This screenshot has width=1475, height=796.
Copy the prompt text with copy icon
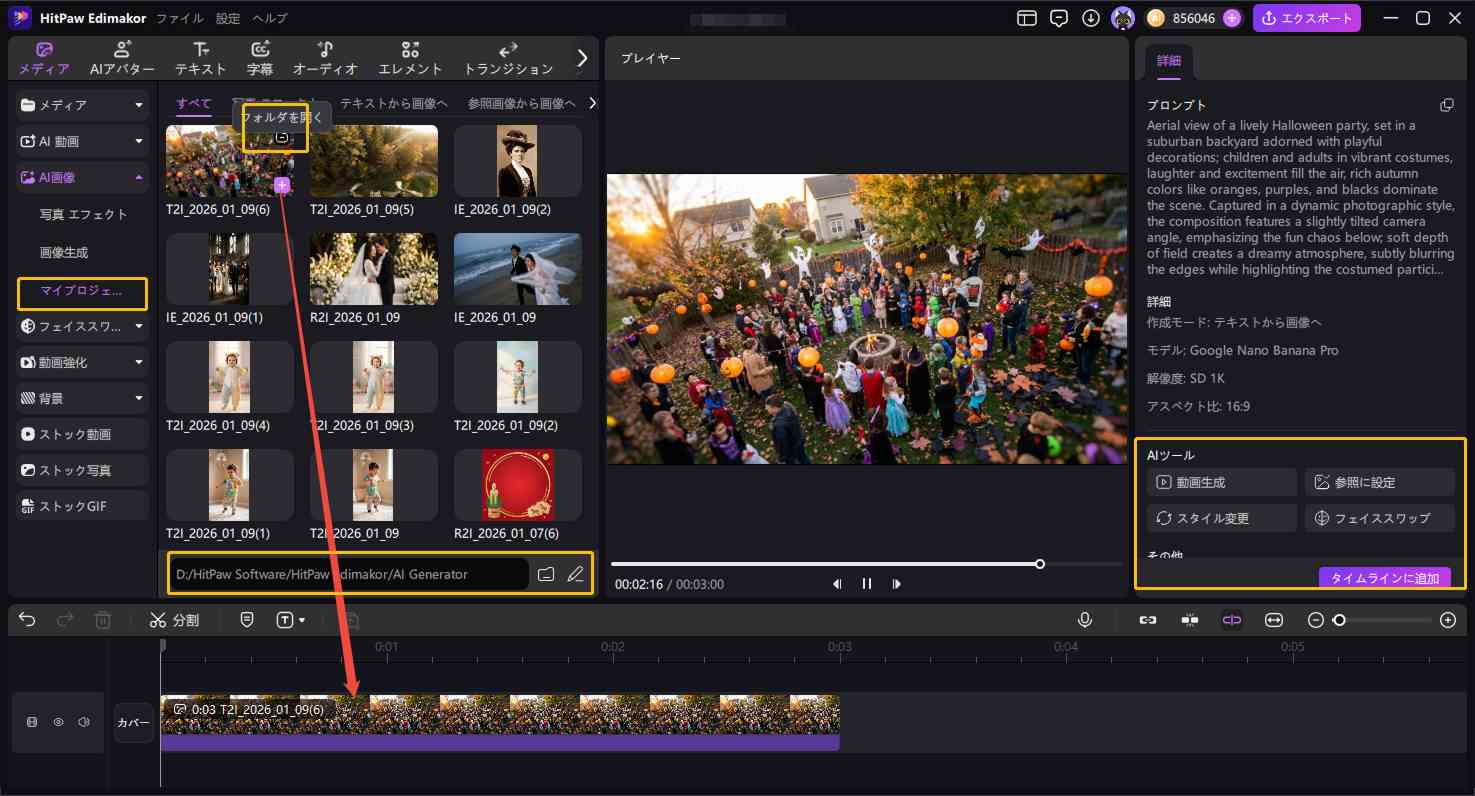pyautogui.click(x=1446, y=105)
